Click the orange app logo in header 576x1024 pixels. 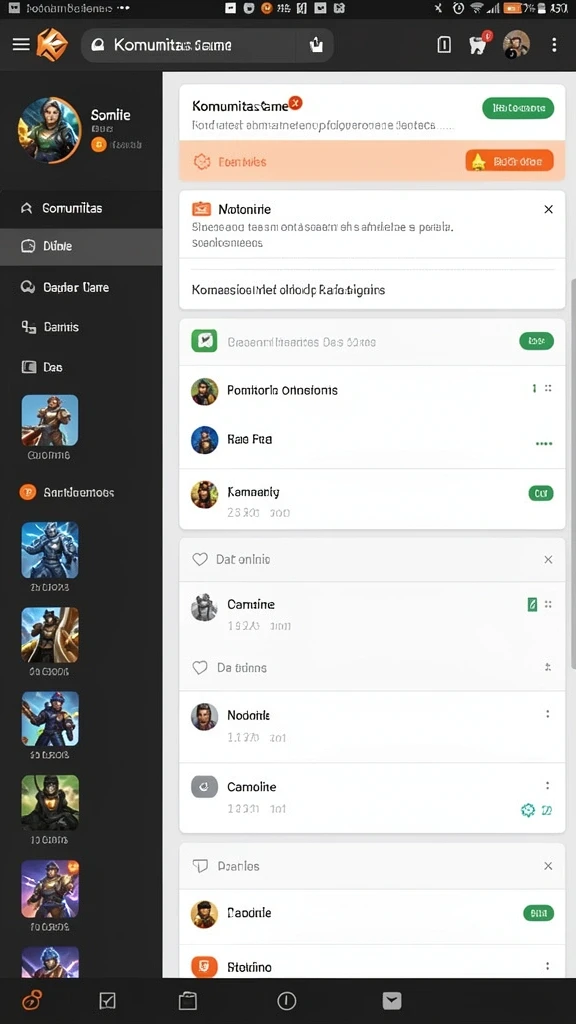coord(52,44)
